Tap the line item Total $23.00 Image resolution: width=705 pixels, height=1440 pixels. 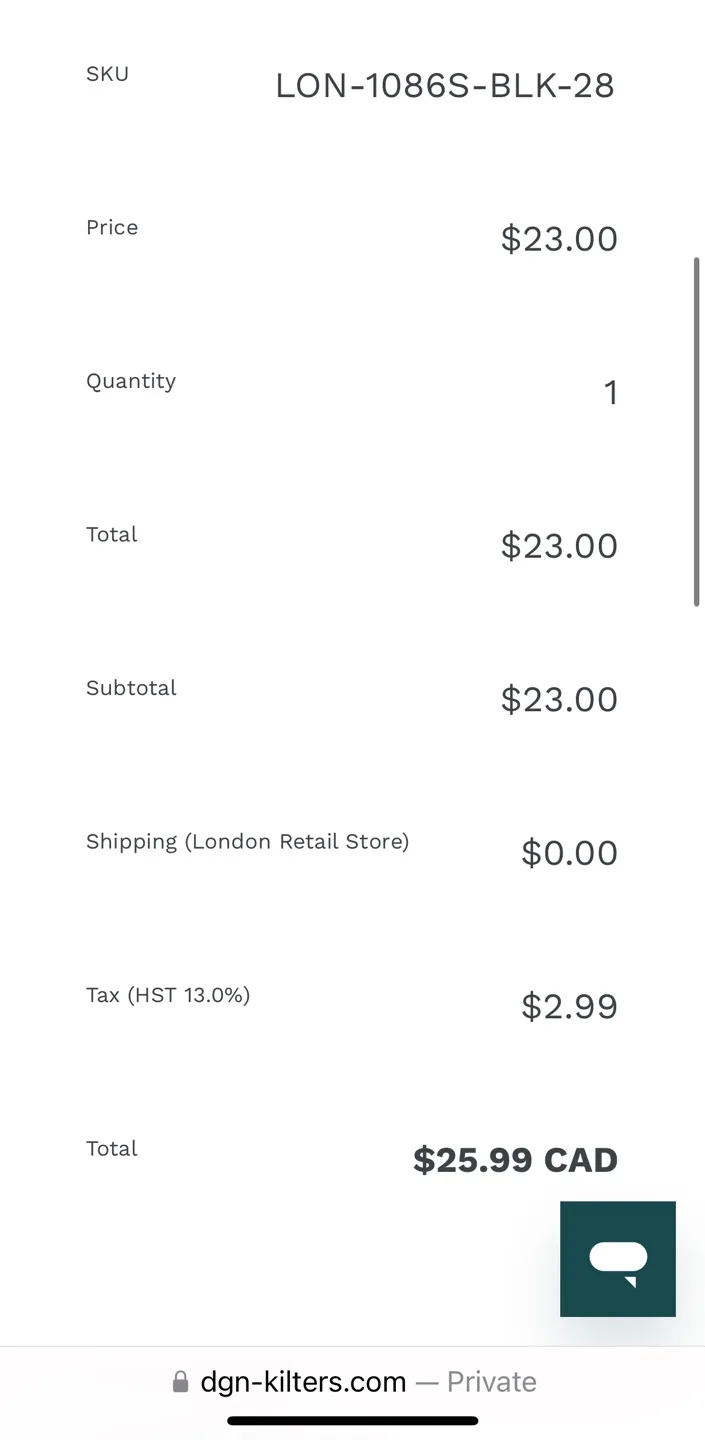pos(559,546)
